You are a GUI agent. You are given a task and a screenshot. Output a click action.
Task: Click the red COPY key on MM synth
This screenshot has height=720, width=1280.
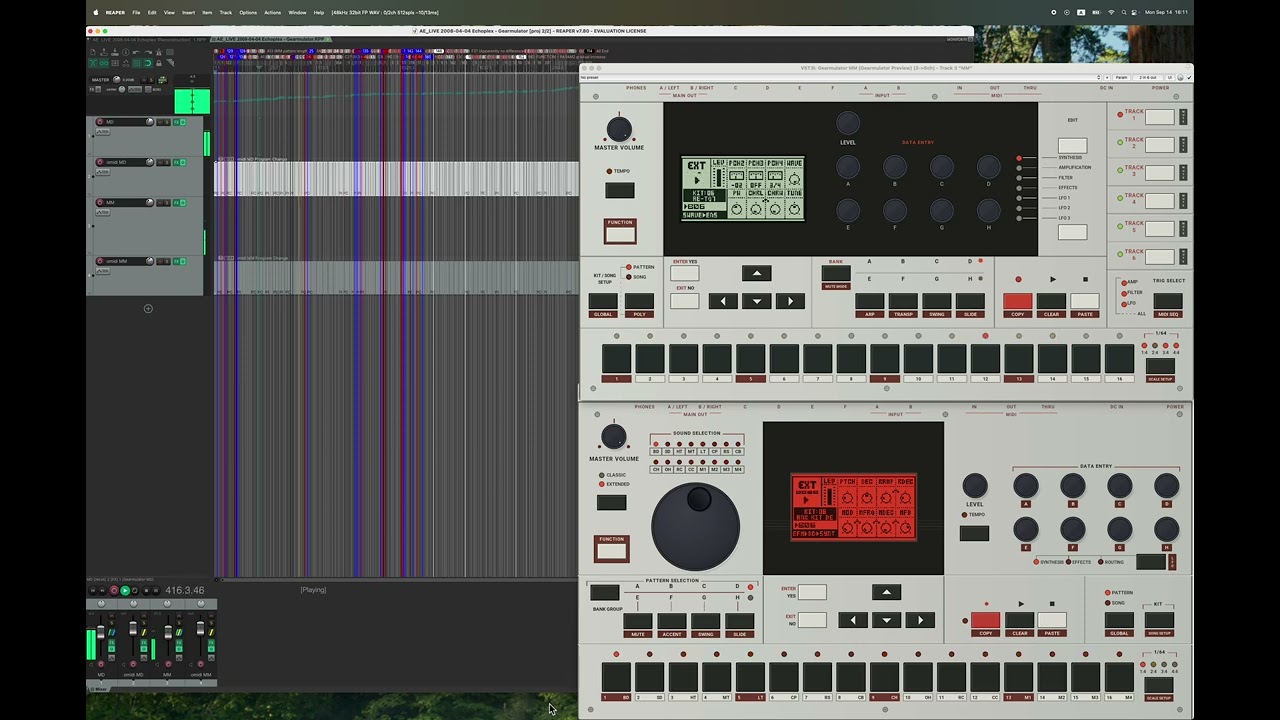coord(1017,302)
